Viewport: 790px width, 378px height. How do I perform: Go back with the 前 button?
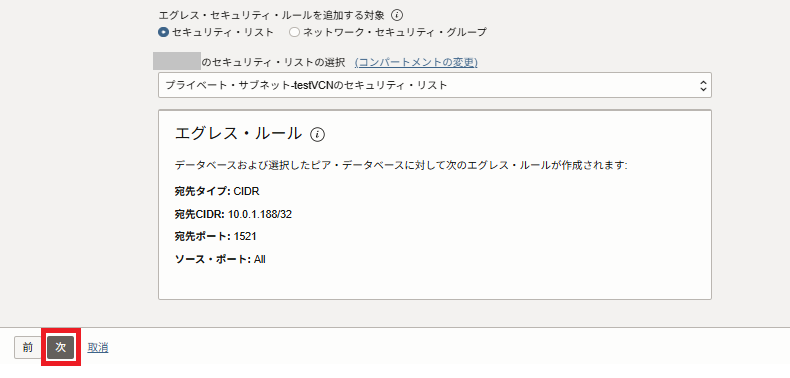[x=28, y=348]
